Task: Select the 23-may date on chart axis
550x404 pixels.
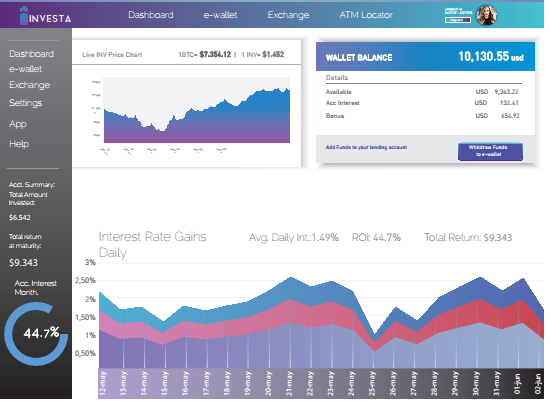Action: 331,384
